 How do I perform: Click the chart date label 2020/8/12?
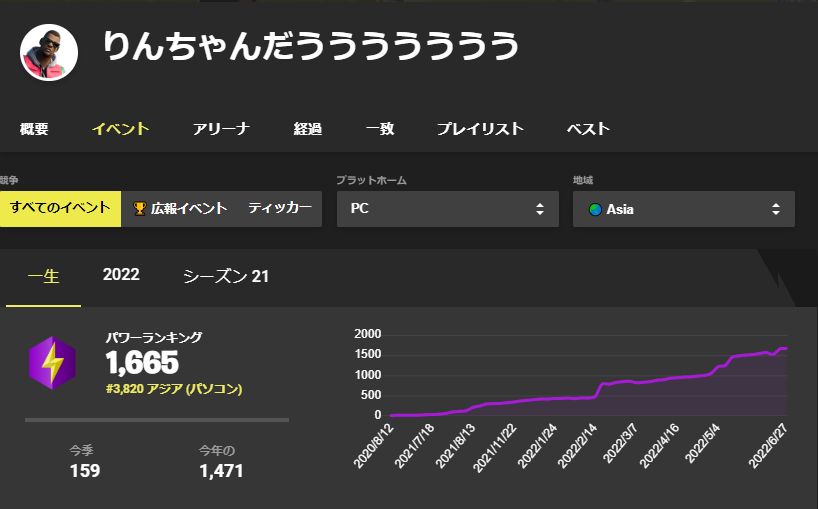[x=374, y=446]
